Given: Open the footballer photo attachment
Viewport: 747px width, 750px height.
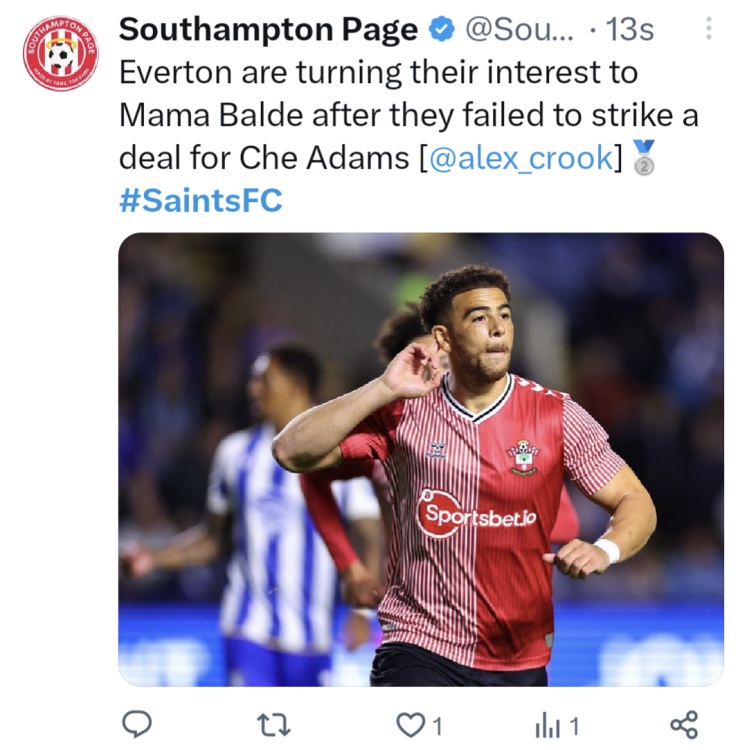Looking at the screenshot, I should pos(420,460).
